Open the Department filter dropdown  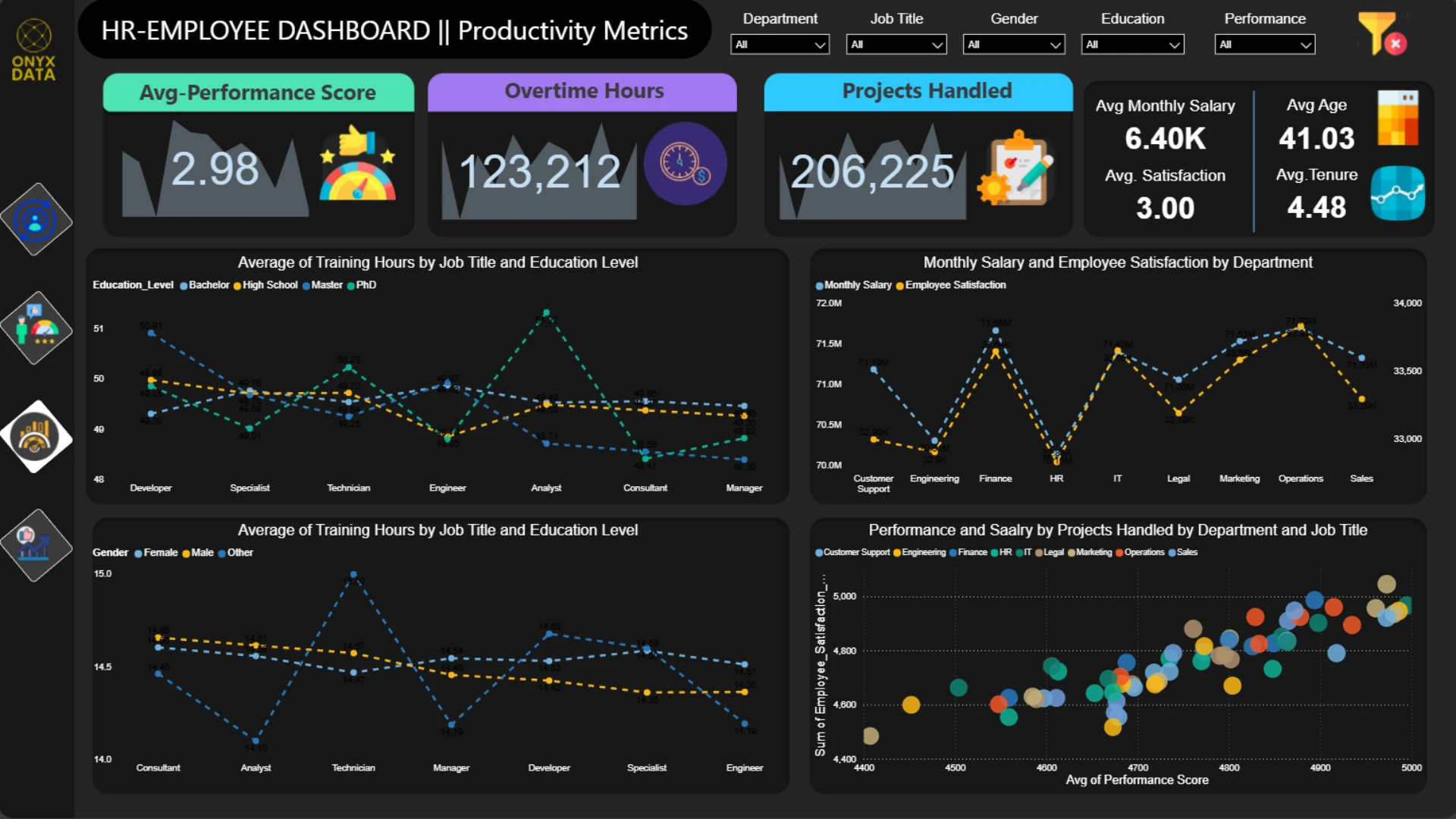click(x=780, y=45)
